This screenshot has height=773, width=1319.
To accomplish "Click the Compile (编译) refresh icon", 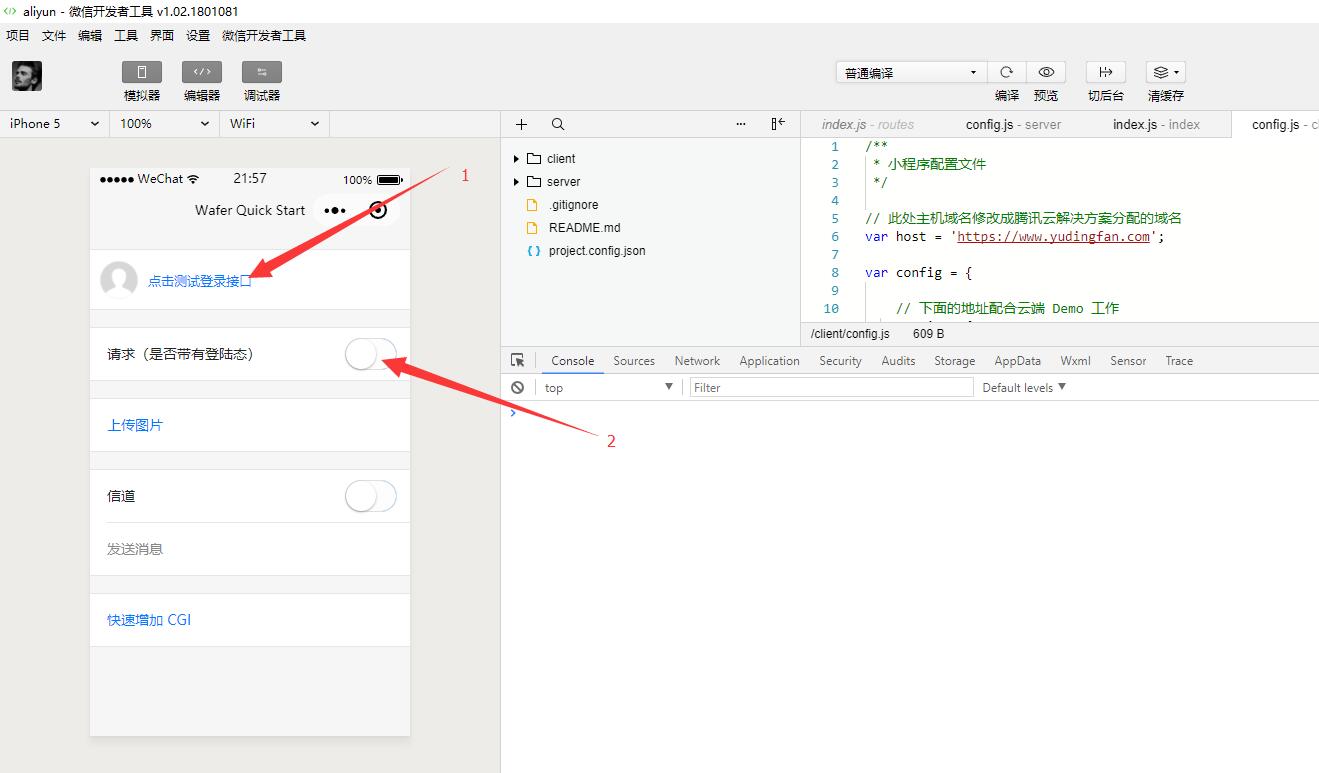I will 1007,72.
